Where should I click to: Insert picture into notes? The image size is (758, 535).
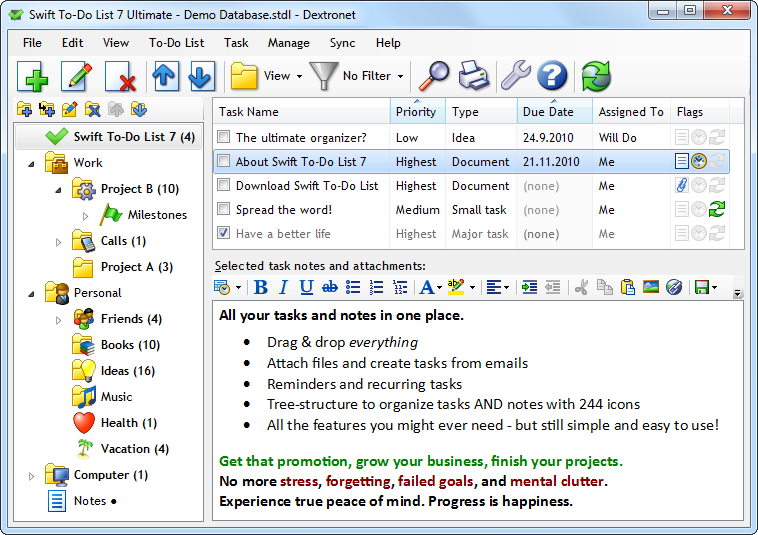coord(651,287)
